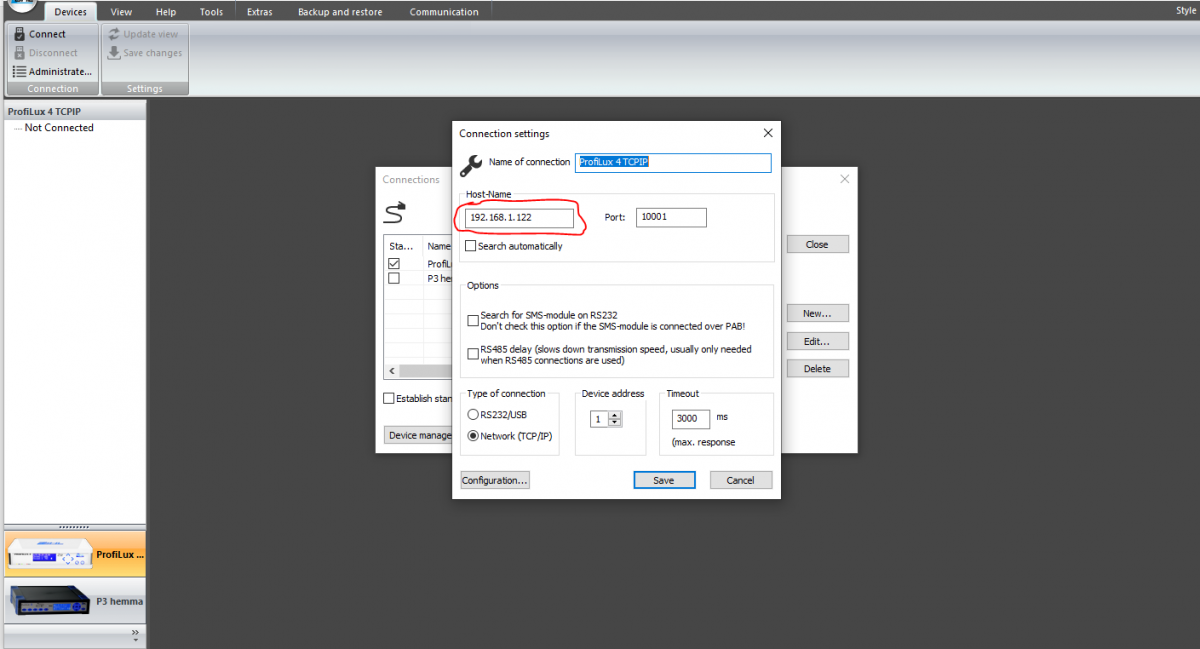
Task: Click the Name of connection field
Action: [x=674, y=162]
